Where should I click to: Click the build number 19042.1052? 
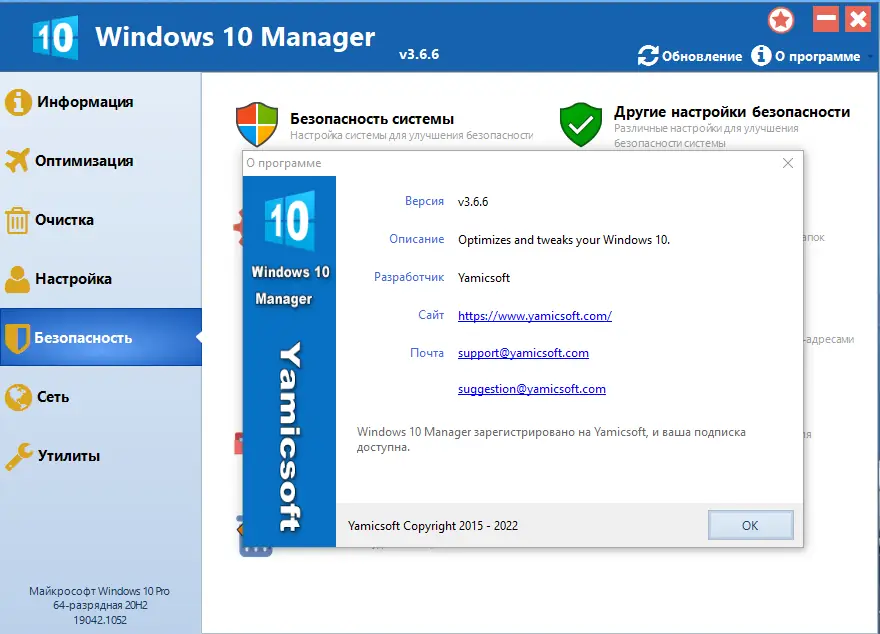pos(100,620)
